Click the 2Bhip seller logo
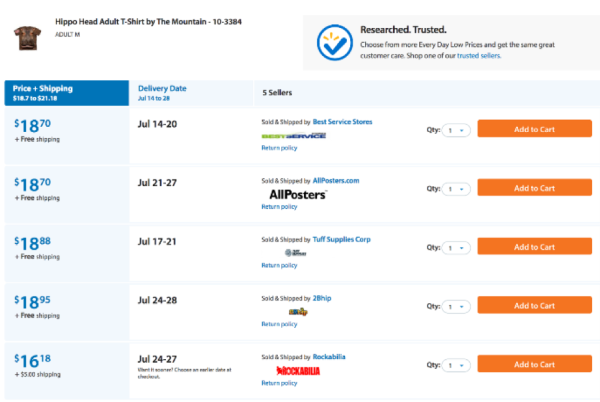Viewport: 600px width, 402px height. [x=298, y=312]
